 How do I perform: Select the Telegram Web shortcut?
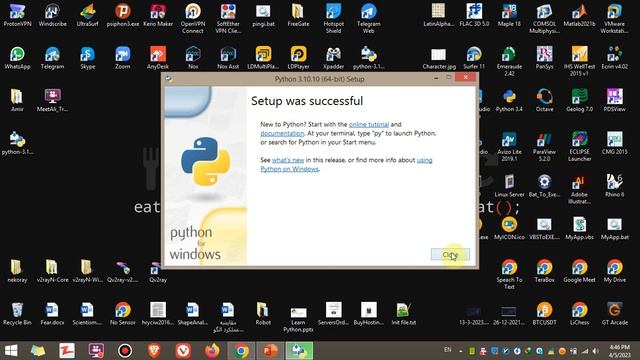(368, 19)
